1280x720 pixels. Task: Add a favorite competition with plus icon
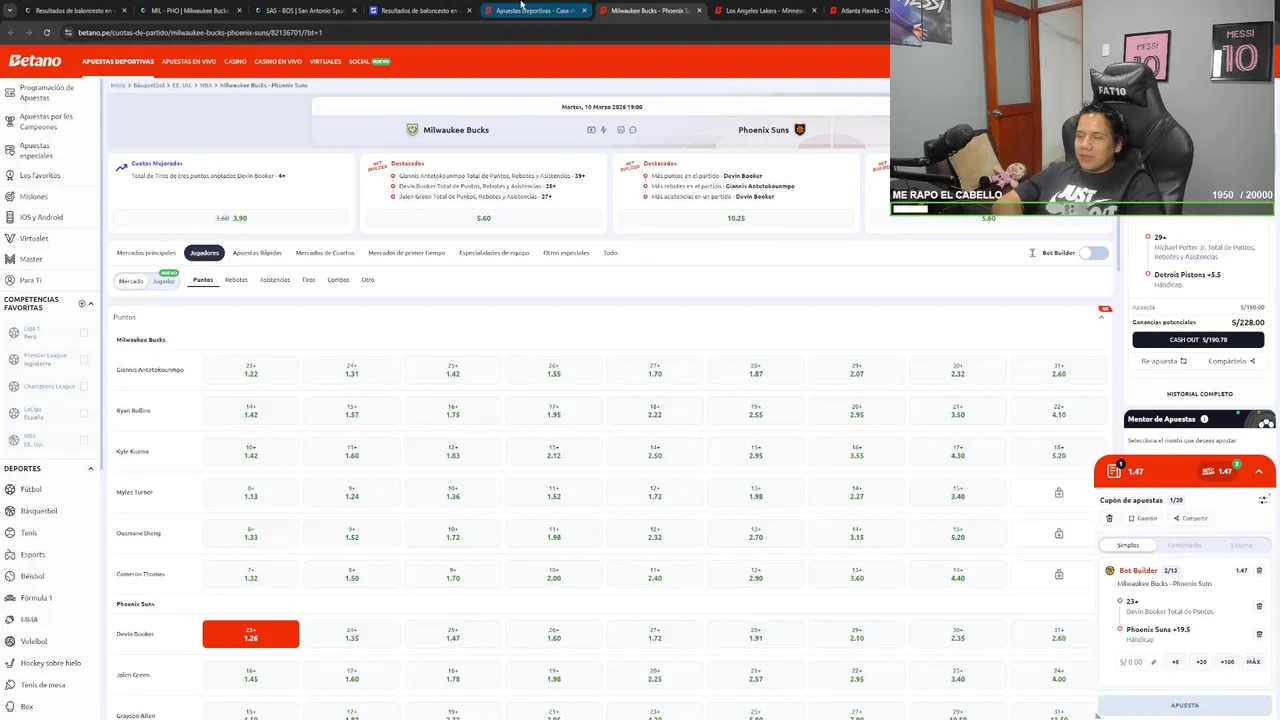tap(82, 303)
